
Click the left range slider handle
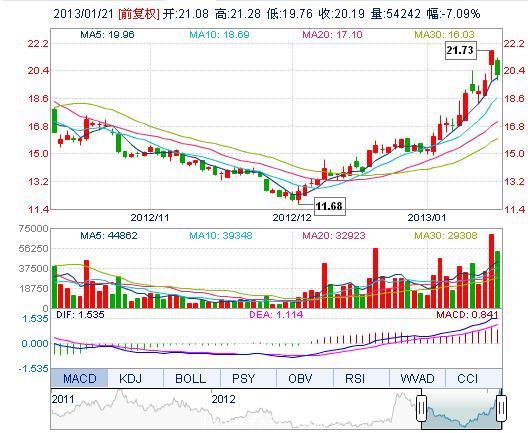421,408
